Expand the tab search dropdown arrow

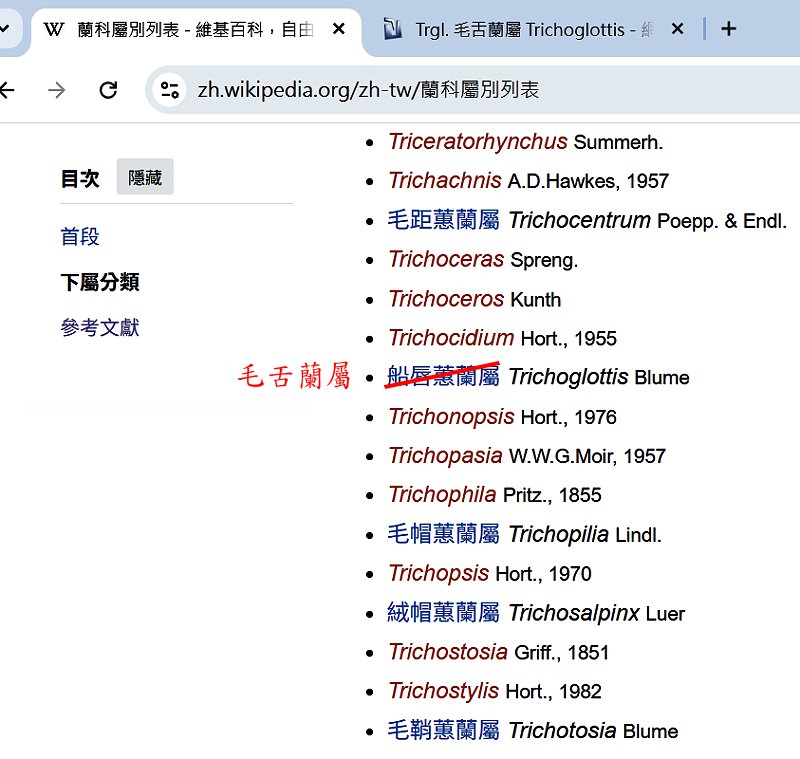click(5, 29)
